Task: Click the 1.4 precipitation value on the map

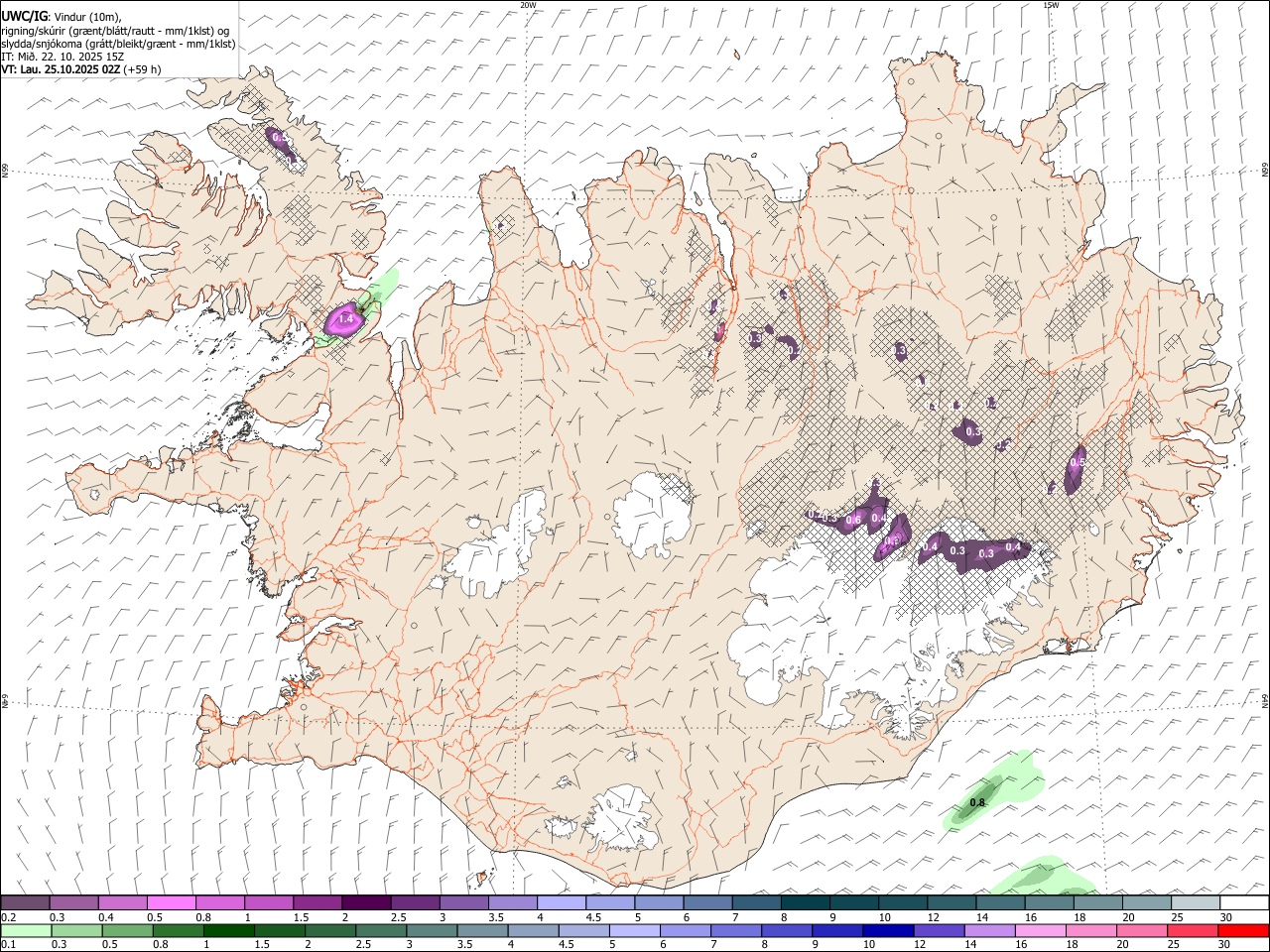Action: (346, 319)
